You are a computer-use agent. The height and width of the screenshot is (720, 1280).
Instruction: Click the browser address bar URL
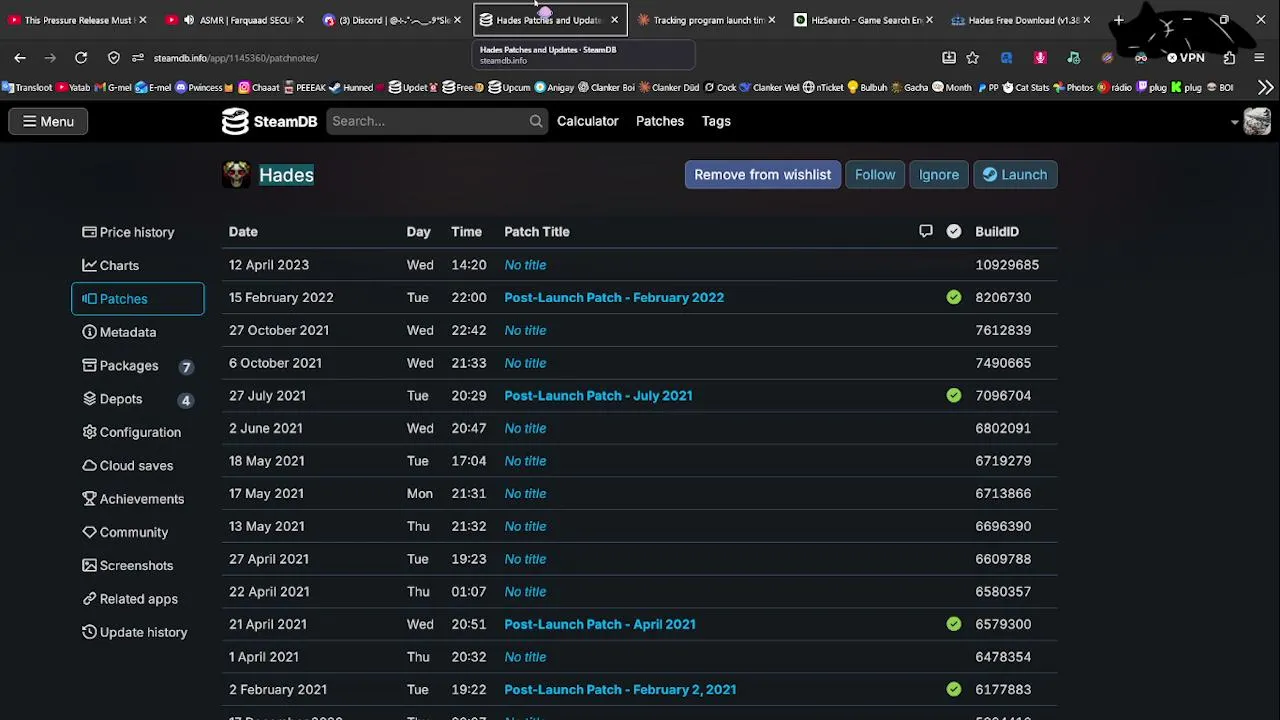pos(236,58)
